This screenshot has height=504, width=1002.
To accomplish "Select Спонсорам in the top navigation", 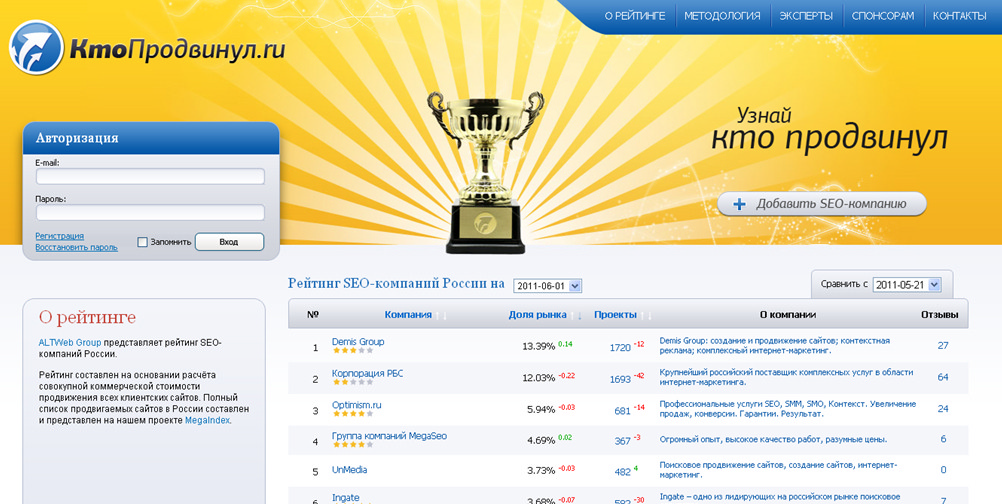I will tap(883, 16).
